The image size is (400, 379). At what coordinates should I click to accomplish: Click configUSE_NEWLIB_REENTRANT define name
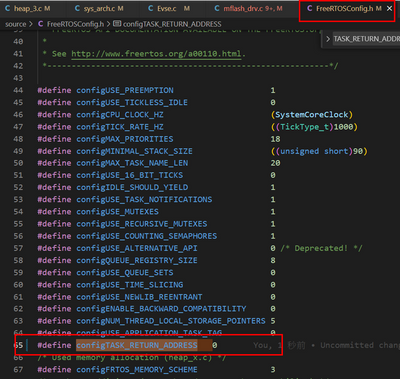click(x=139, y=297)
